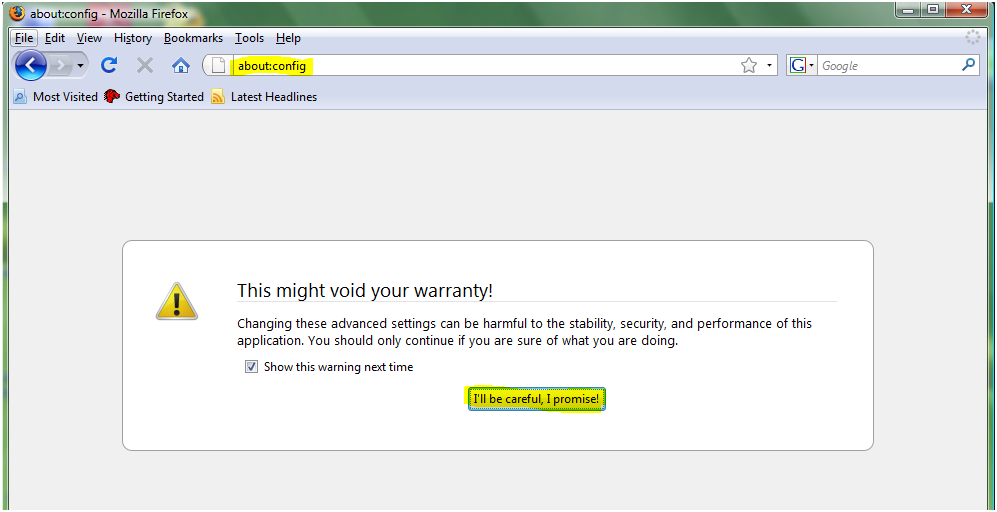The width and height of the screenshot is (997, 512).
Task: Uncheck Show this warning next time
Action: (x=251, y=367)
